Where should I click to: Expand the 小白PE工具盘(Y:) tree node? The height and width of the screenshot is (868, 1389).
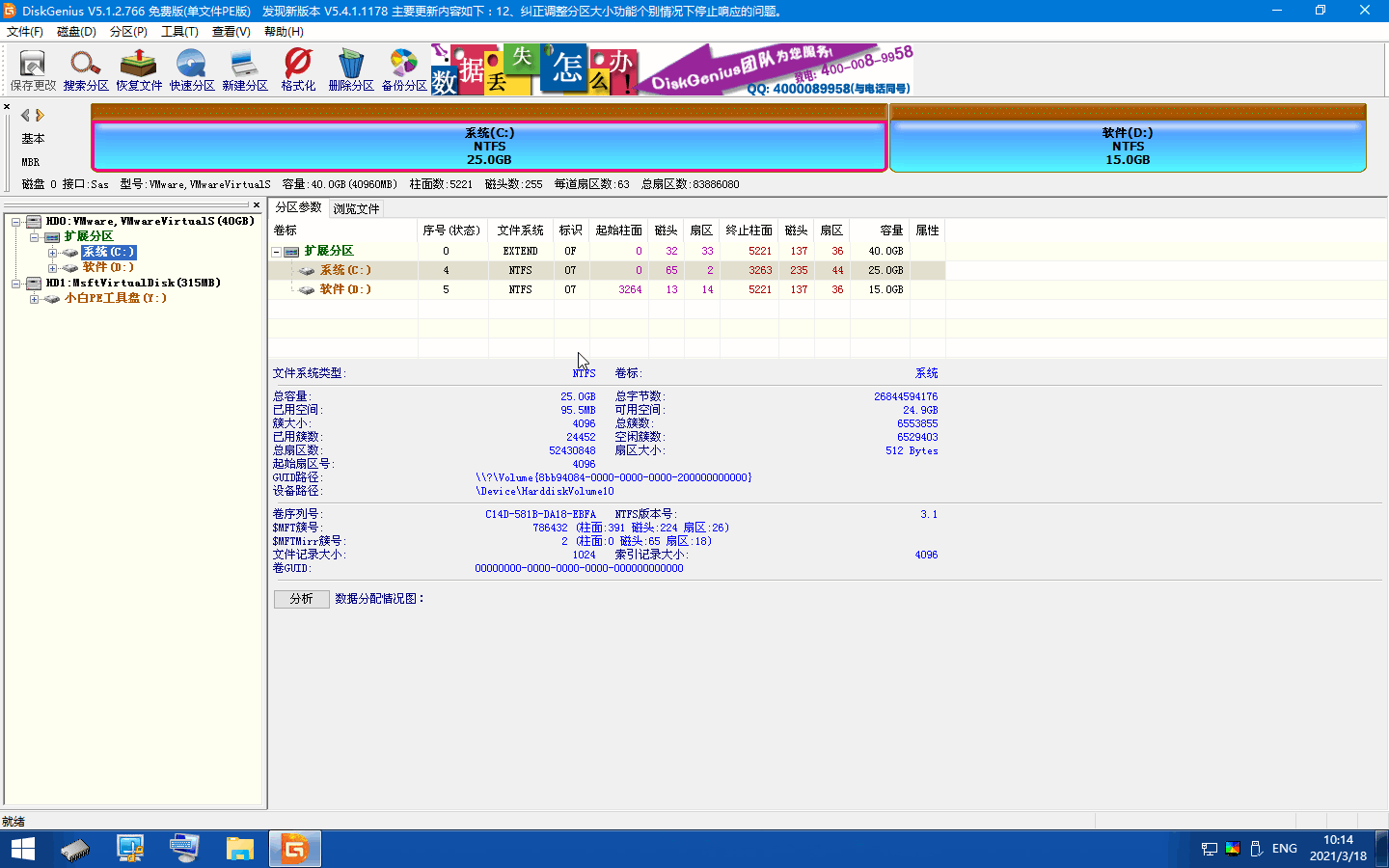34,299
